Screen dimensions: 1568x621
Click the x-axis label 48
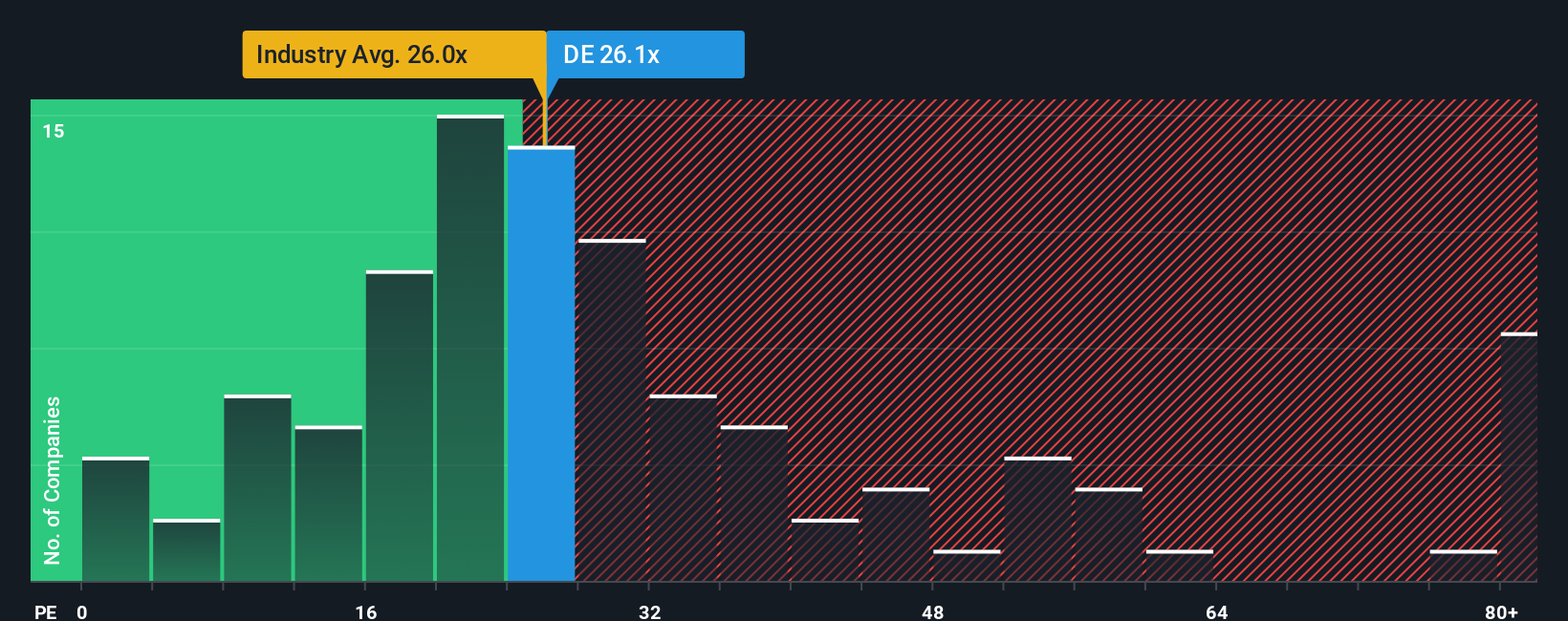(x=932, y=611)
